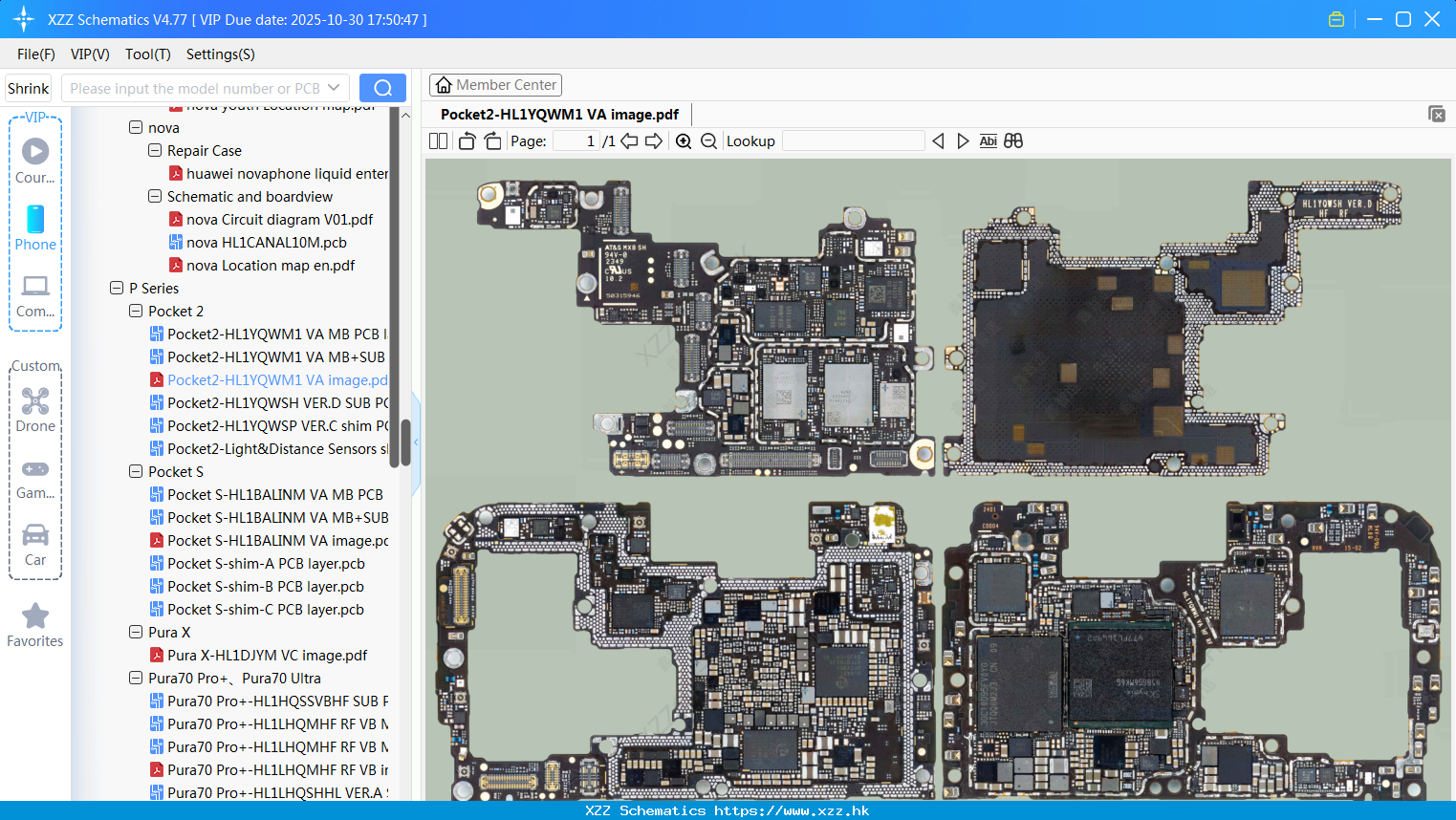Collapse Schematic and boardview node
This screenshot has height=820, width=1456.
(155, 196)
